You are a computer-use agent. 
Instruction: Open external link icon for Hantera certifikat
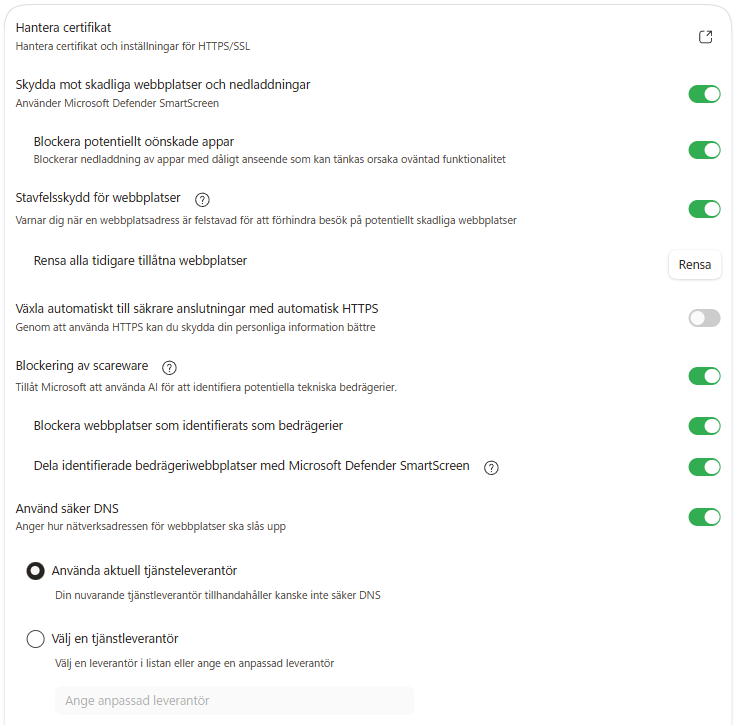click(705, 37)
